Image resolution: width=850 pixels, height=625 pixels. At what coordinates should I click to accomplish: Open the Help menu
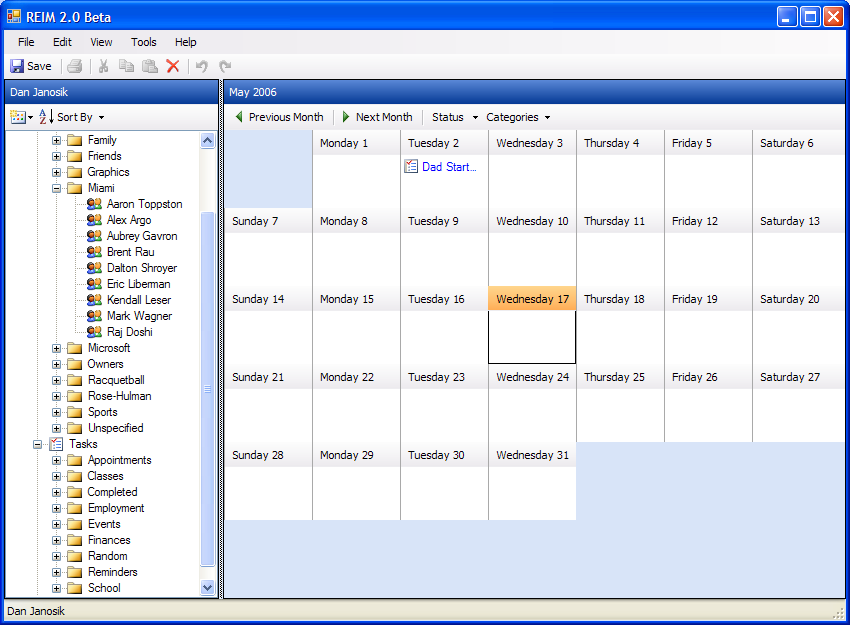point(185,42)
